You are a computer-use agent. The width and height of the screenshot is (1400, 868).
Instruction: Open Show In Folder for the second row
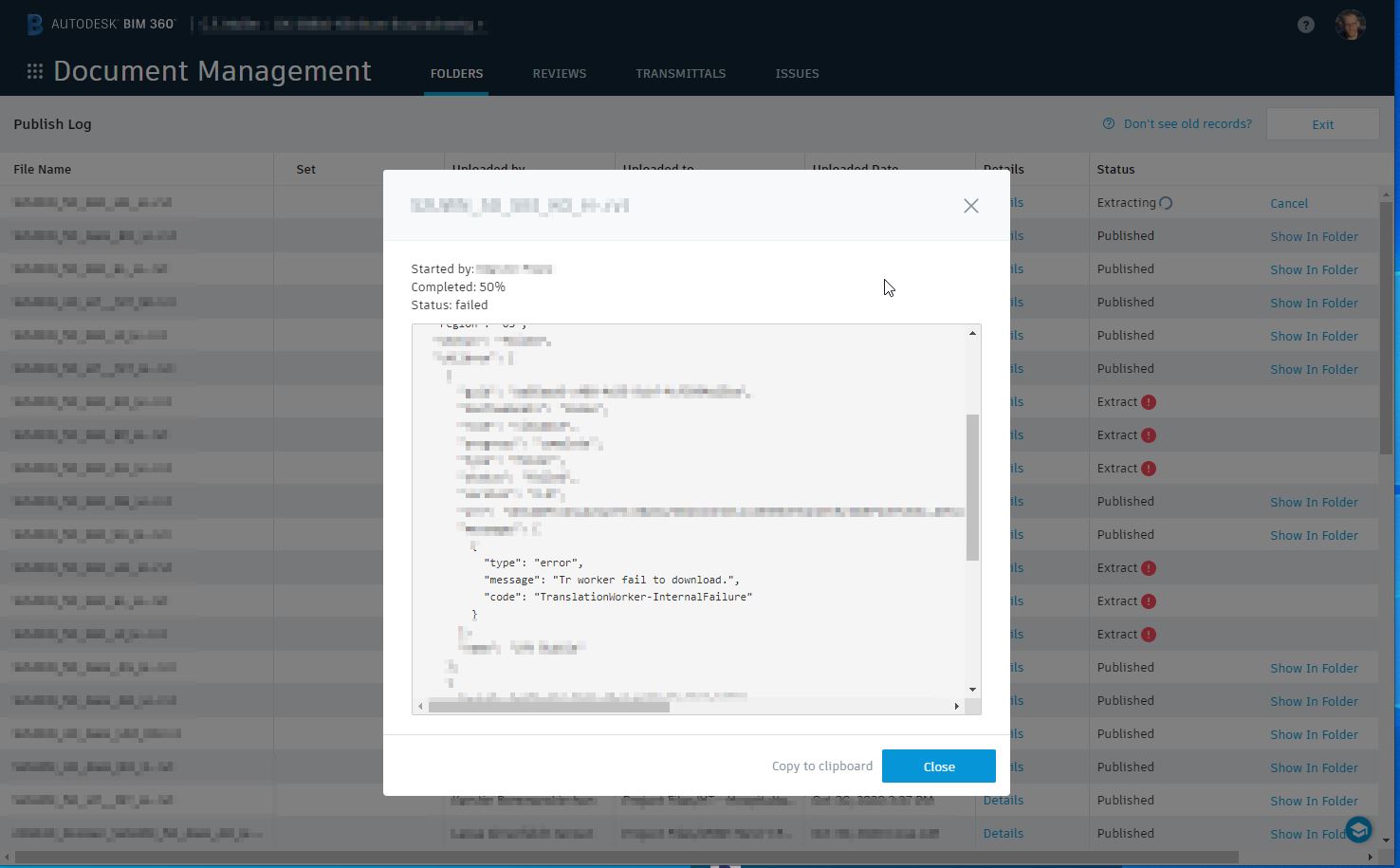click(x=1314, y=235)
